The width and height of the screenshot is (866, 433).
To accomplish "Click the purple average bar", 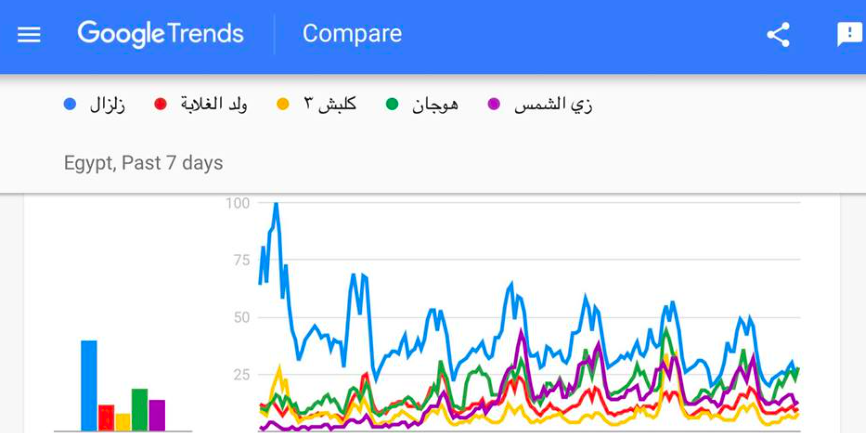I will pos(157,414).
